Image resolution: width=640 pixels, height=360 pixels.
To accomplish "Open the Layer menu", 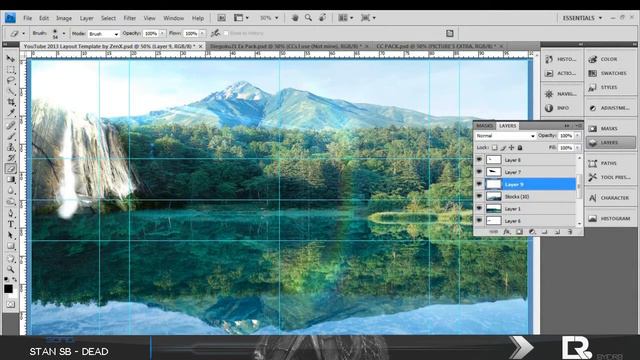I will tap(86, 18).
